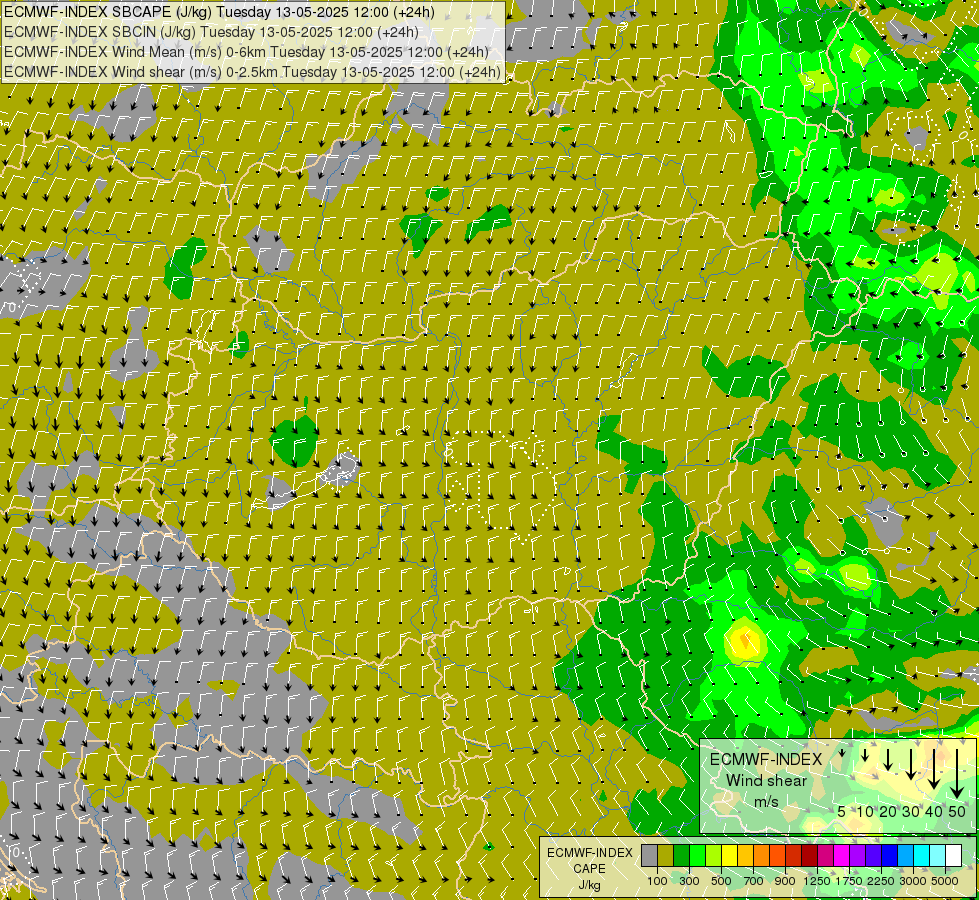Click the 5 label in wind shear legend

pyautogui.click(x=842, y=811)
